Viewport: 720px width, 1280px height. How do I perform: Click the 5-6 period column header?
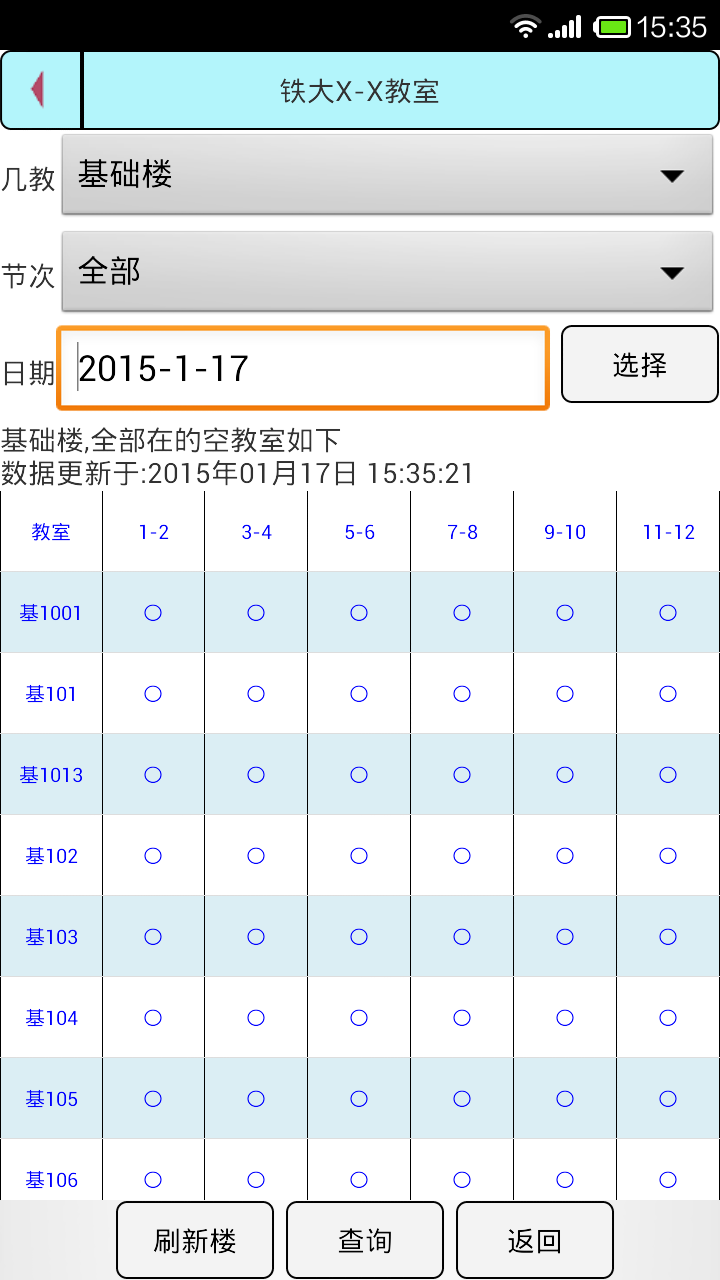pyautogui.click(x=359, y=532)
